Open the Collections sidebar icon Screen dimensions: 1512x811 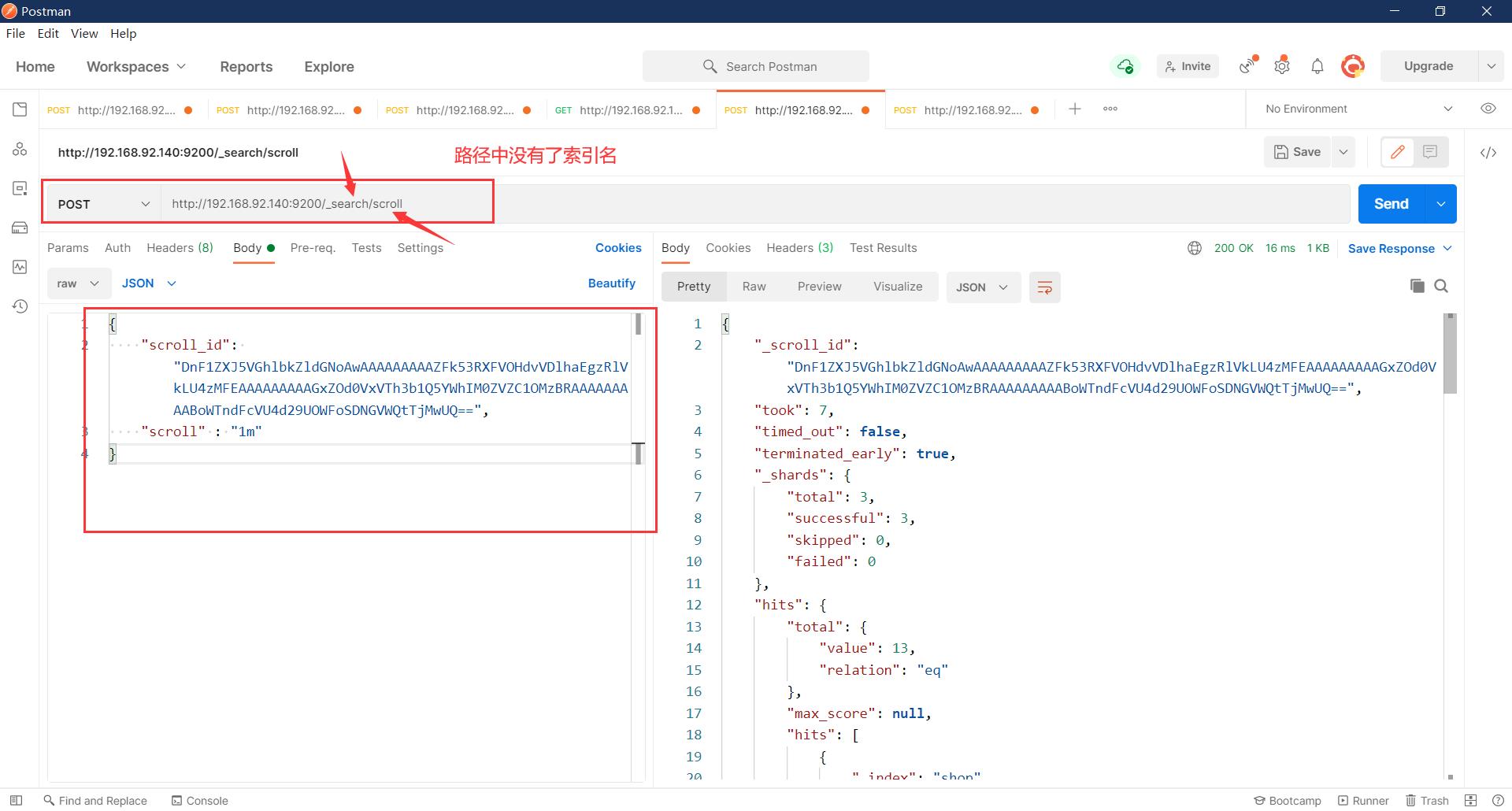pyautogui.click(x=20, y=109)
